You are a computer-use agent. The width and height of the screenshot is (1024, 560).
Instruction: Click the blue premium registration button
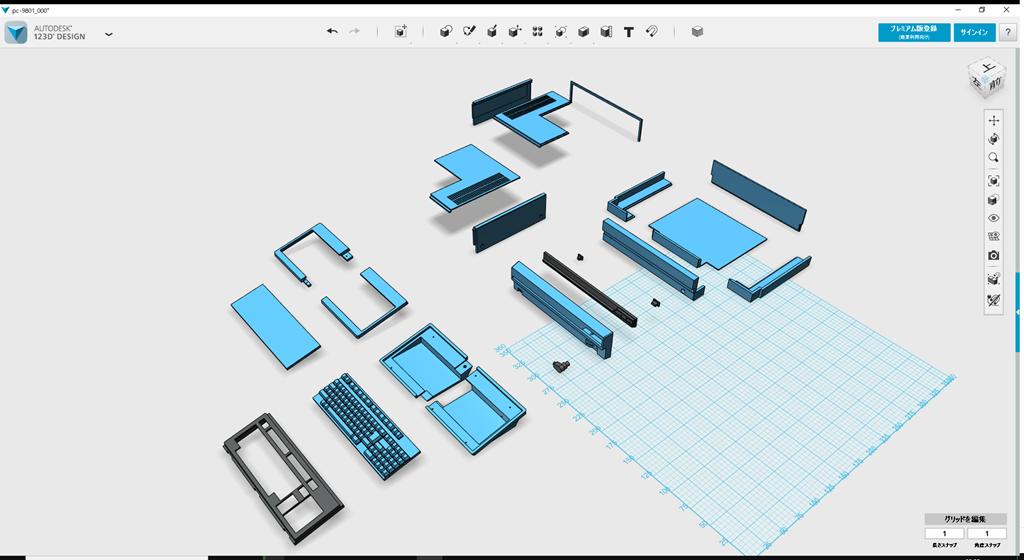point(913,33)
